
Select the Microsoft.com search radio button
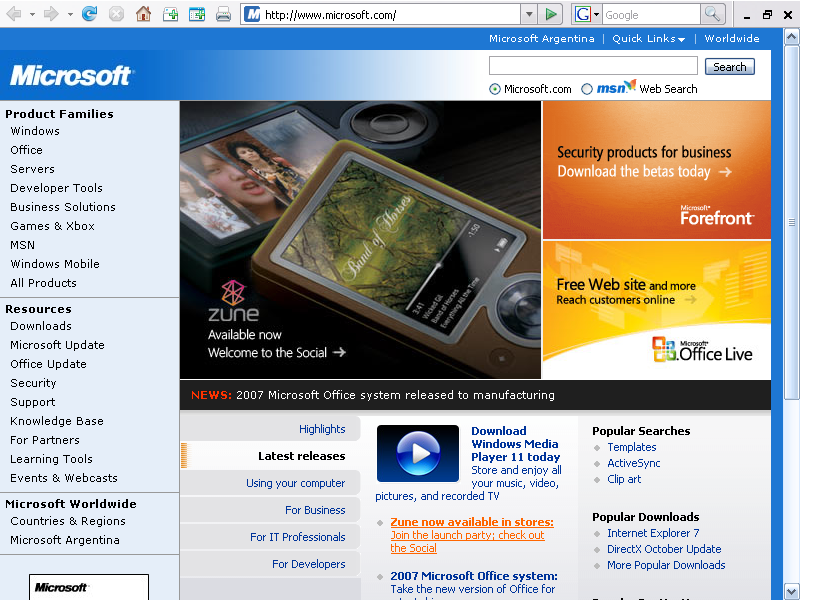(495, 89)
